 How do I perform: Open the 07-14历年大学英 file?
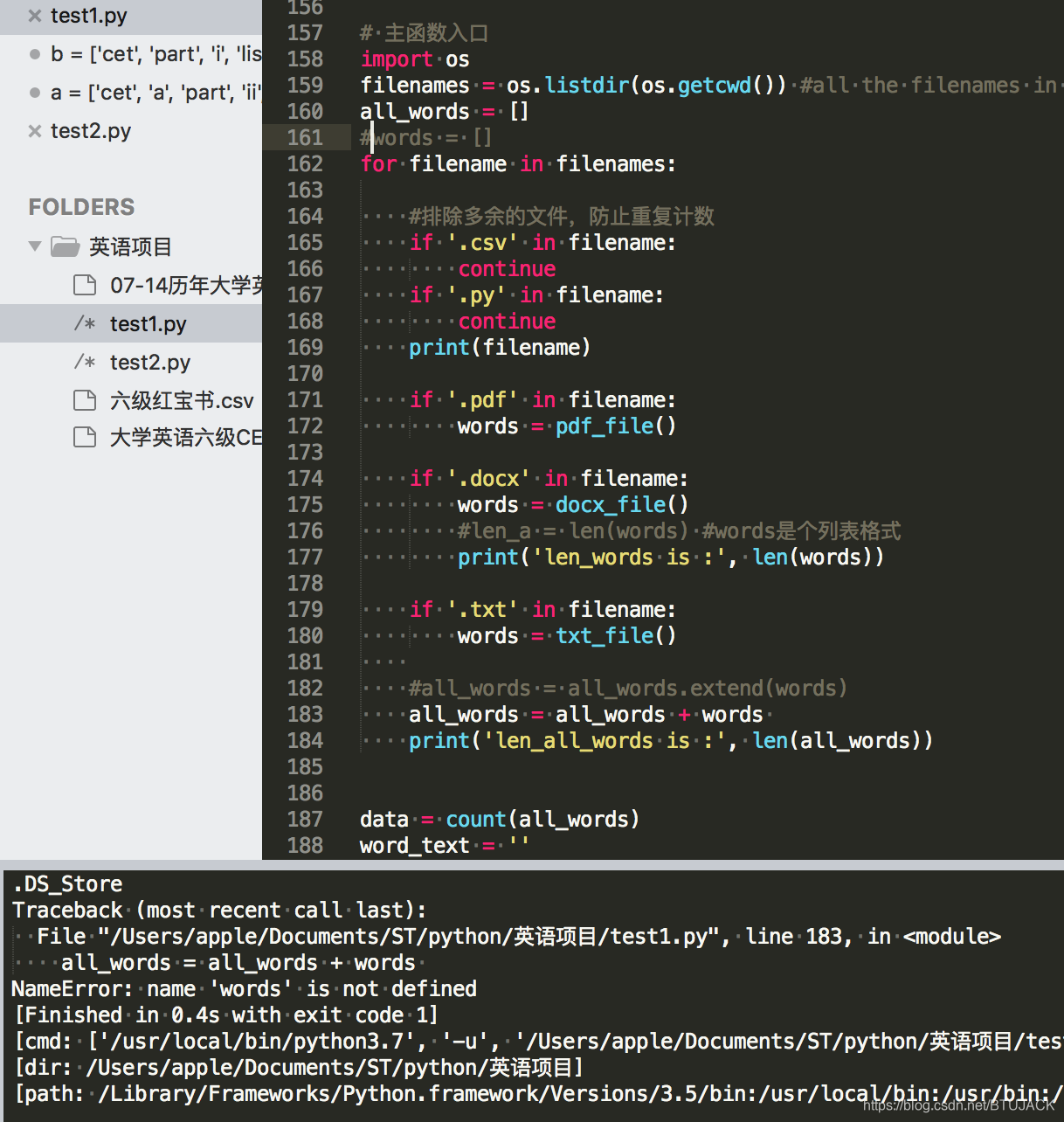[x=186, y=285]
